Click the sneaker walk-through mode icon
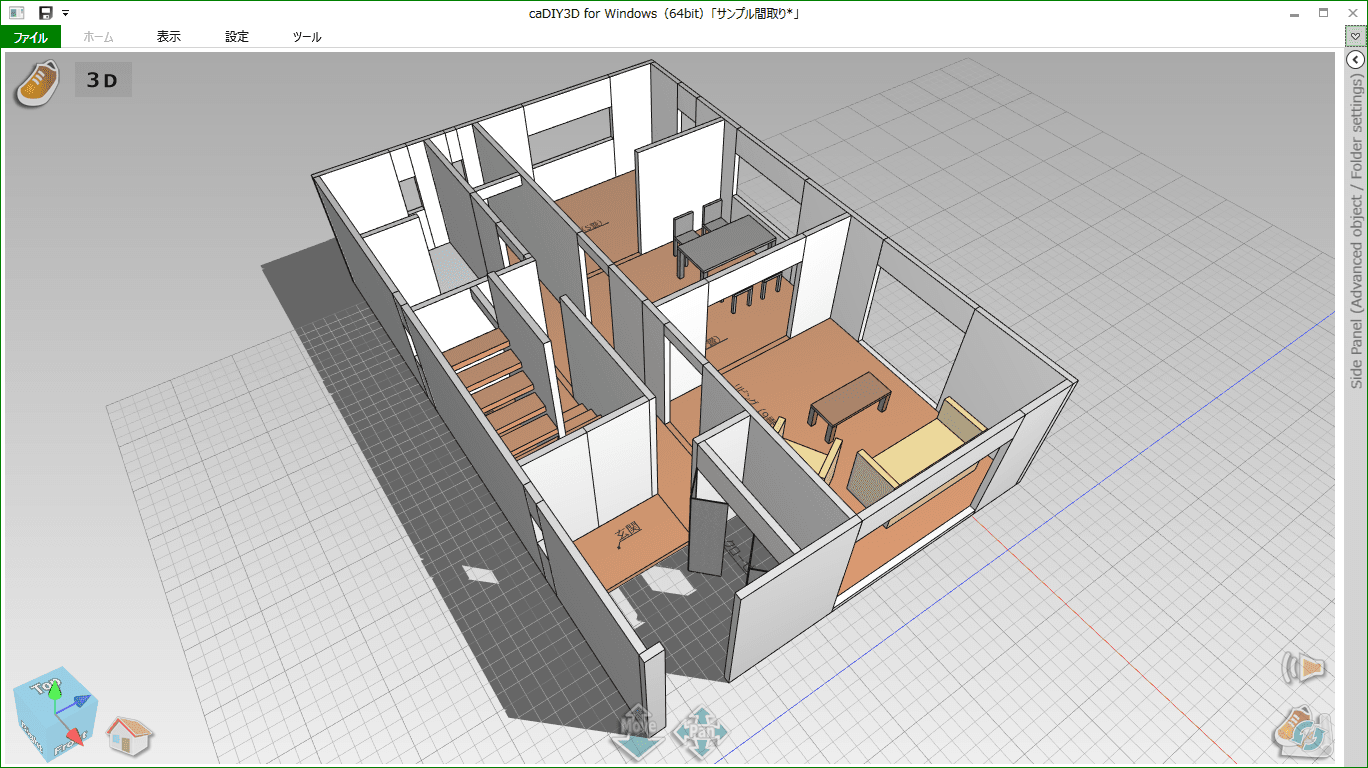This screenshot has width=1368, height=768. click(37, 83)
